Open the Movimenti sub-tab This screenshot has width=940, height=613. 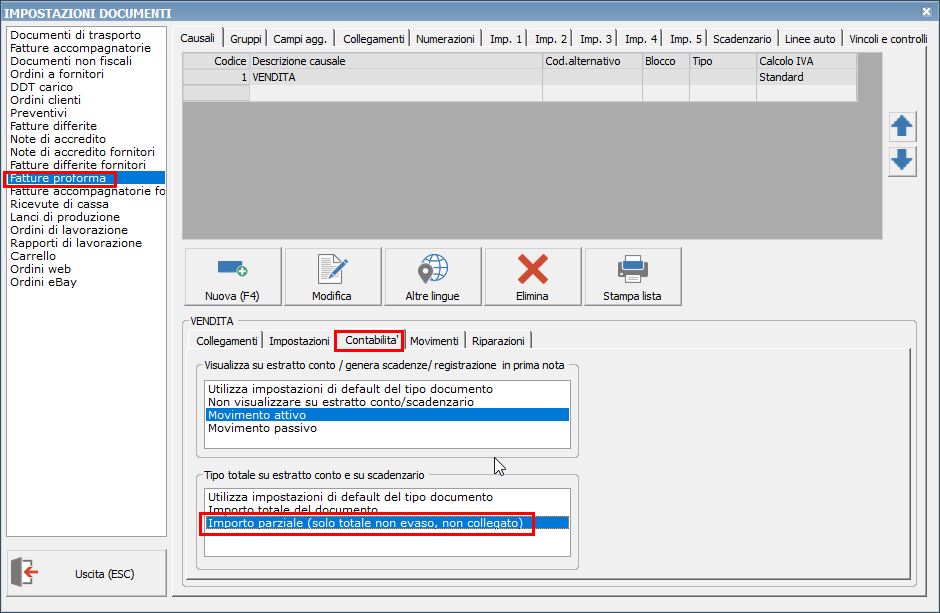tap(434, 341)
